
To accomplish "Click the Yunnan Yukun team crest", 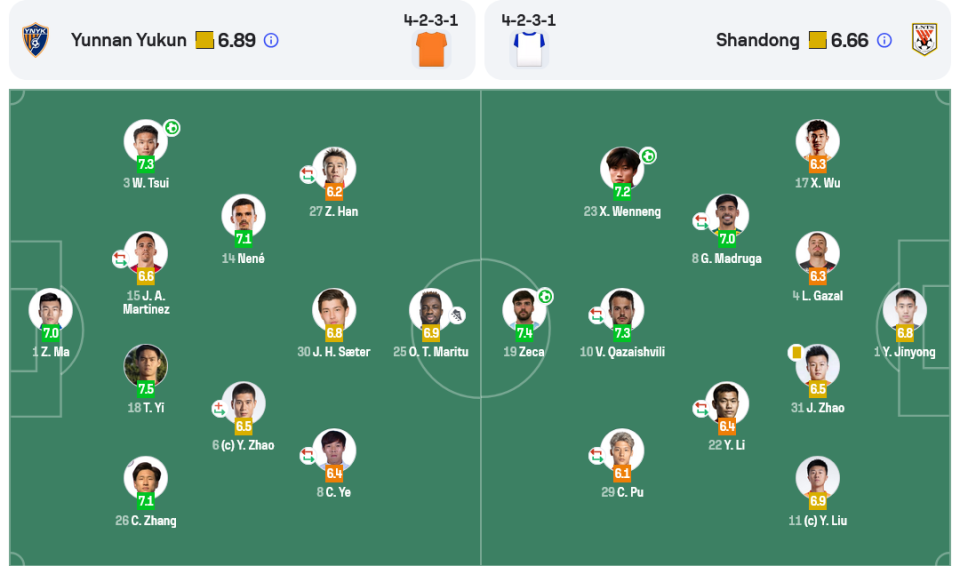I will pyautogui.click(x=36, y=40).
